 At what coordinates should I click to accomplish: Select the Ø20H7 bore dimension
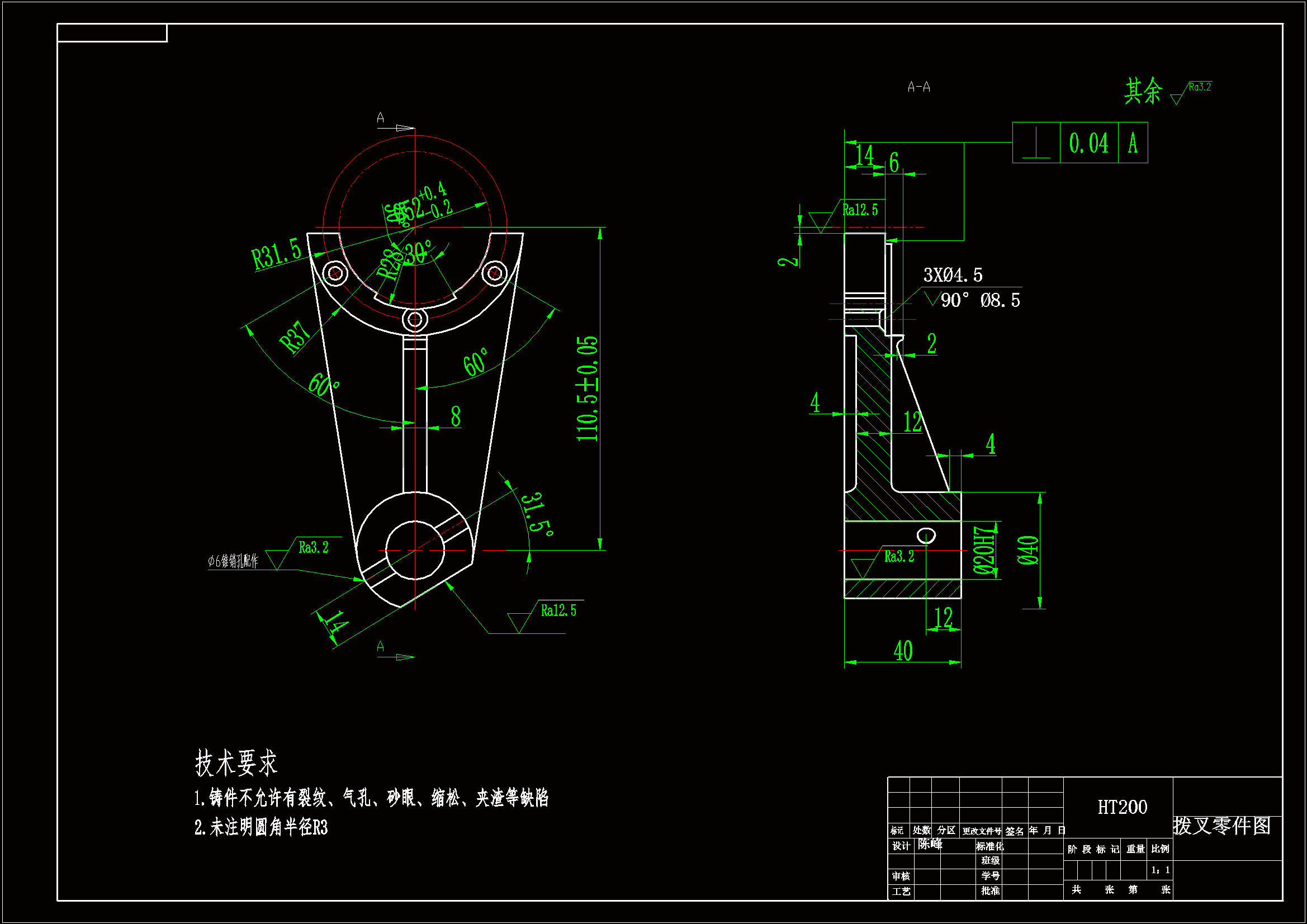984,550
